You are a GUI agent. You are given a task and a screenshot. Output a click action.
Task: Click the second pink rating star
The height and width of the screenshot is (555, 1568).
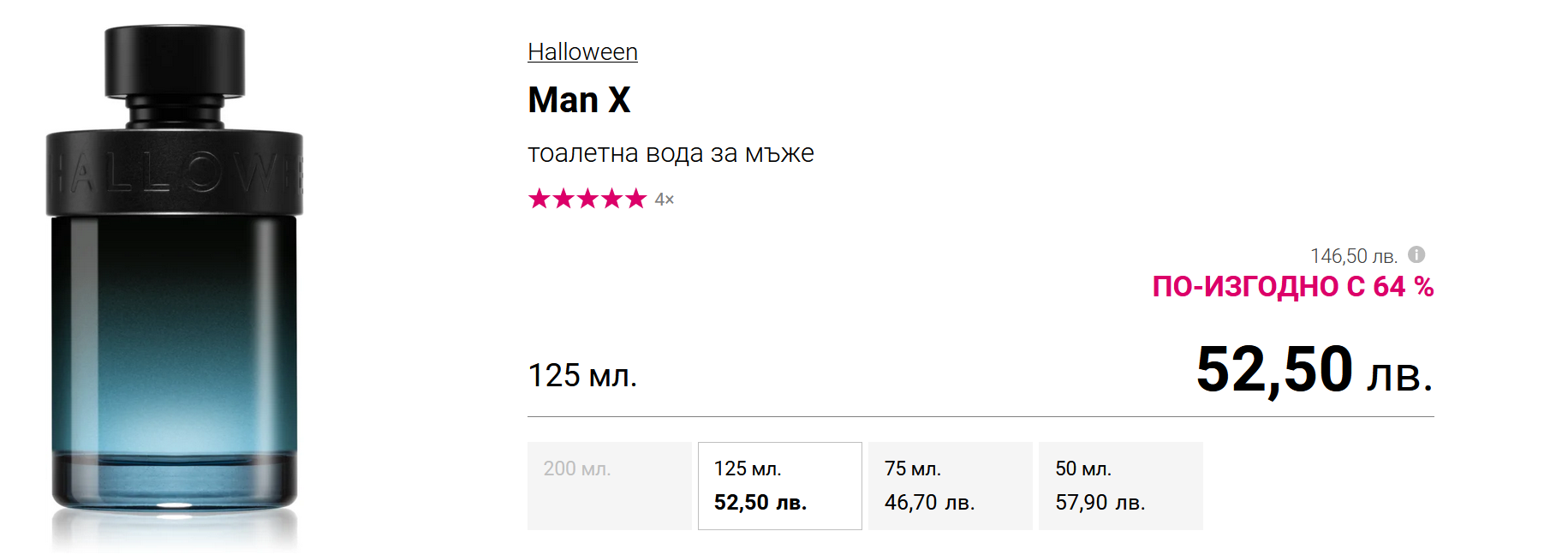[563, 199]
